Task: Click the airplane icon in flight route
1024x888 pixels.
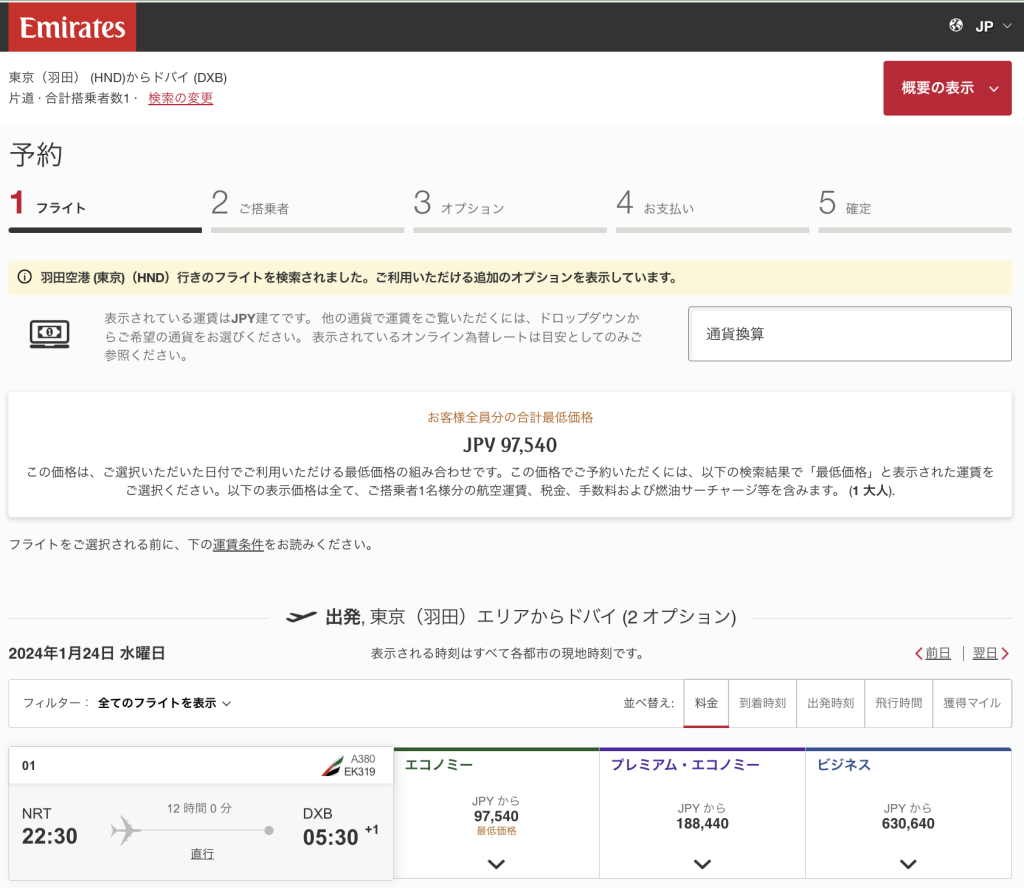Action: pos(125,829)
